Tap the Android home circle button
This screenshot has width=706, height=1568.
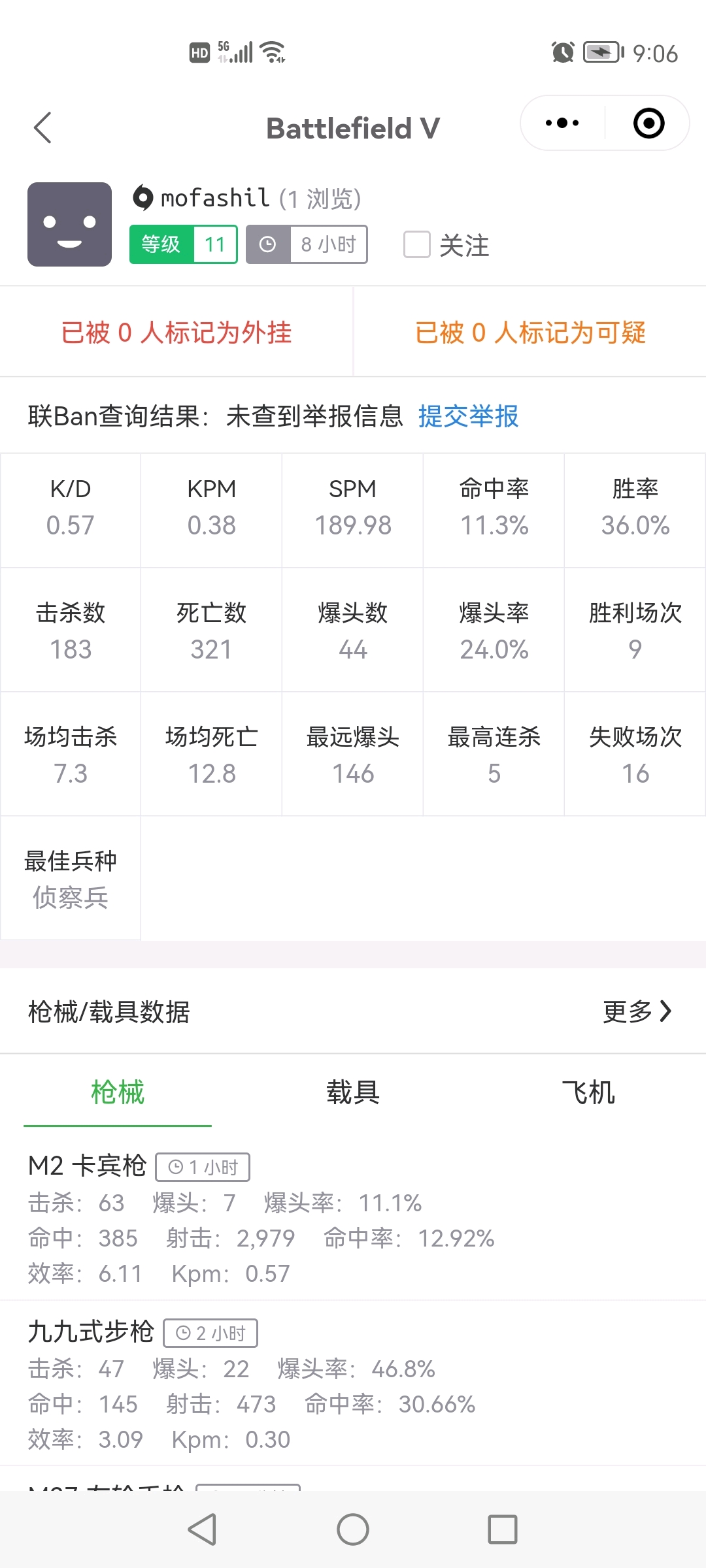(x=353, y=1529)
